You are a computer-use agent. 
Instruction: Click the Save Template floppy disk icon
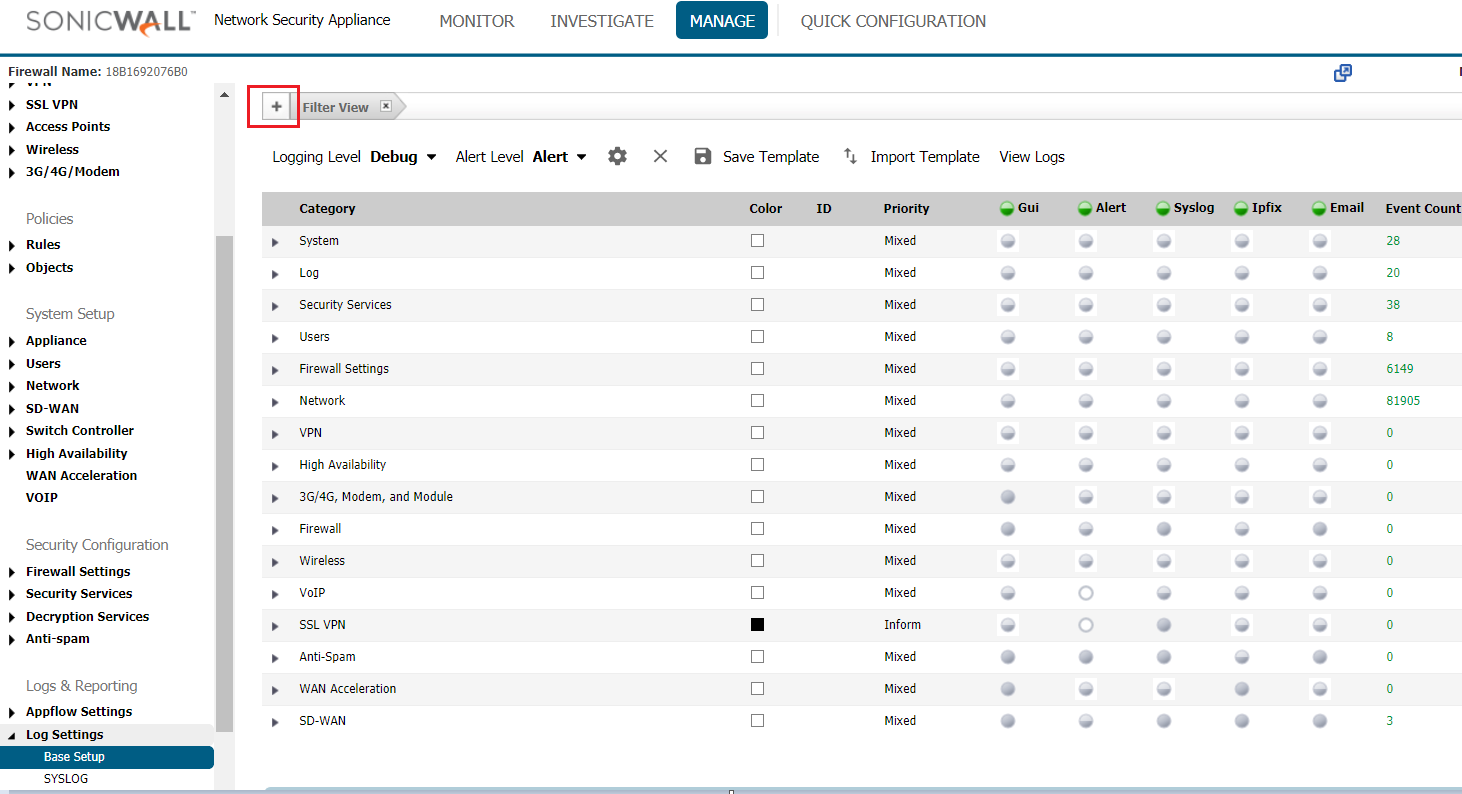[x=703, y=156]
